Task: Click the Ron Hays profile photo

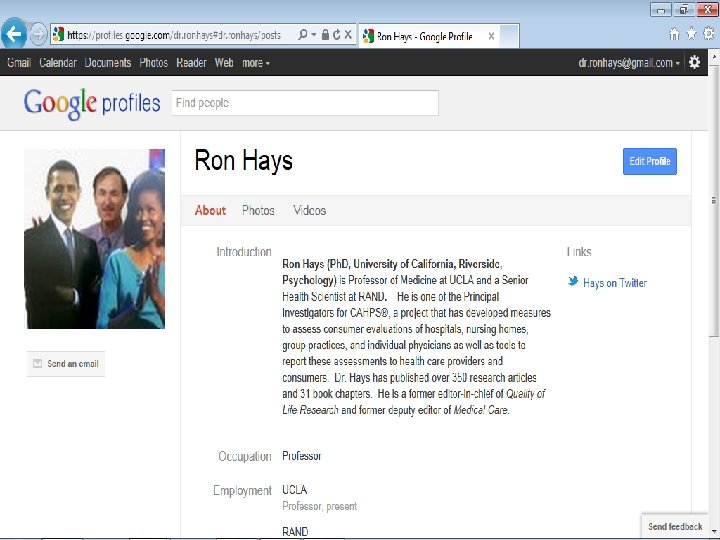Action: coord(95,239)
